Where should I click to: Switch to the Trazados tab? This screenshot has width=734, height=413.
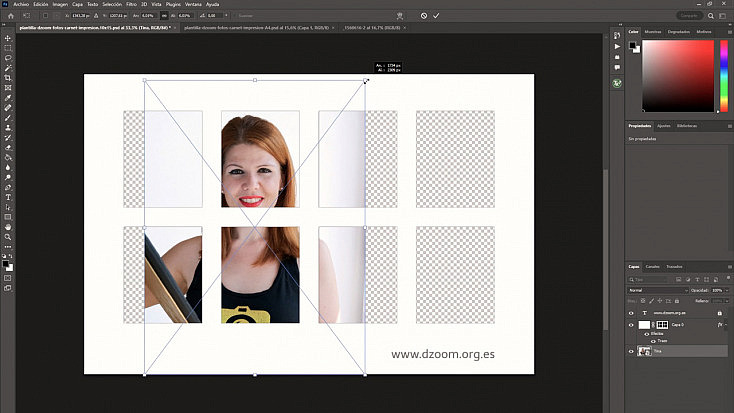(674, 266)
